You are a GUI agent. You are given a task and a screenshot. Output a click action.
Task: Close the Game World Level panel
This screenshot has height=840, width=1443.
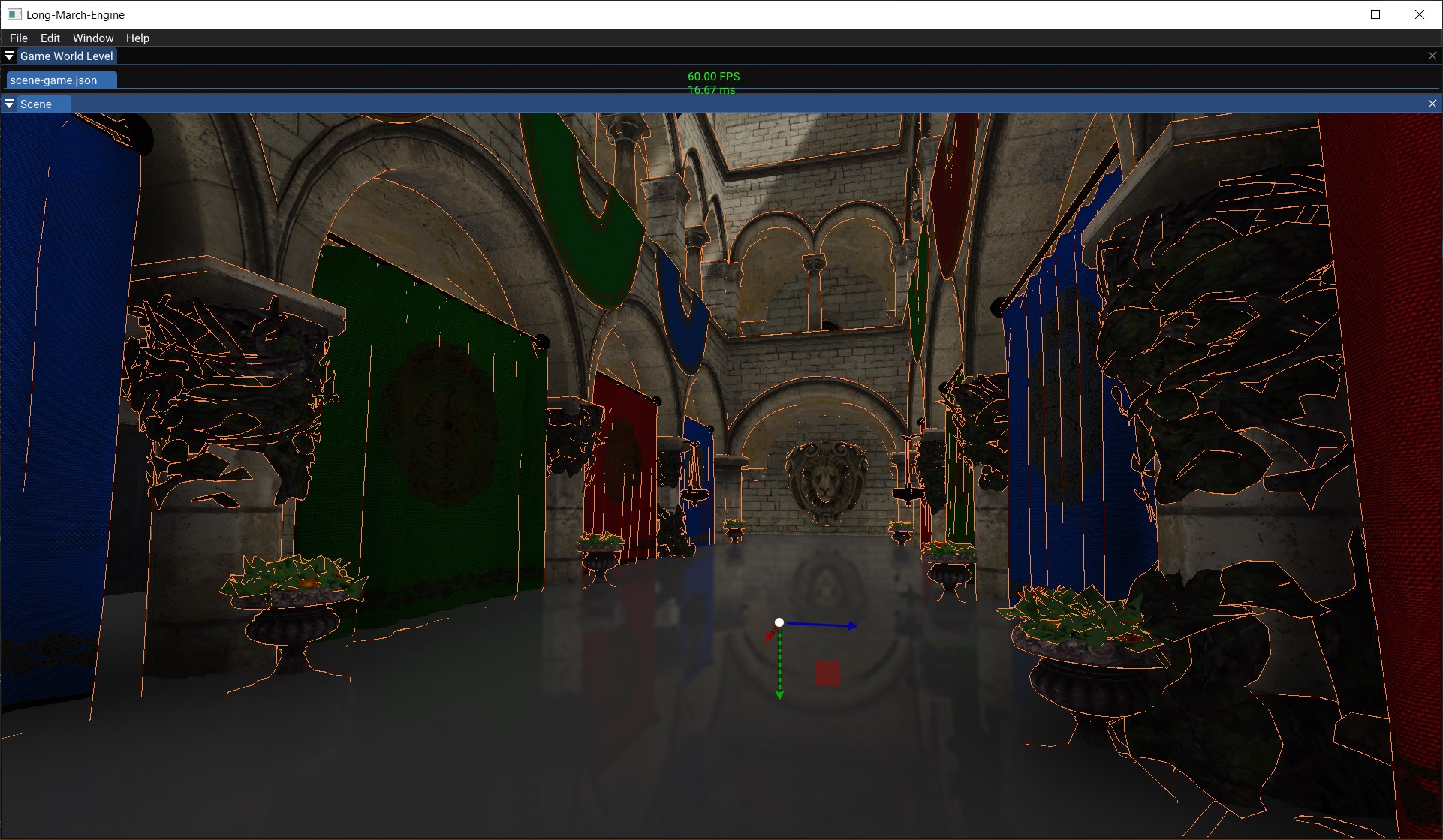coord(1432,56)
